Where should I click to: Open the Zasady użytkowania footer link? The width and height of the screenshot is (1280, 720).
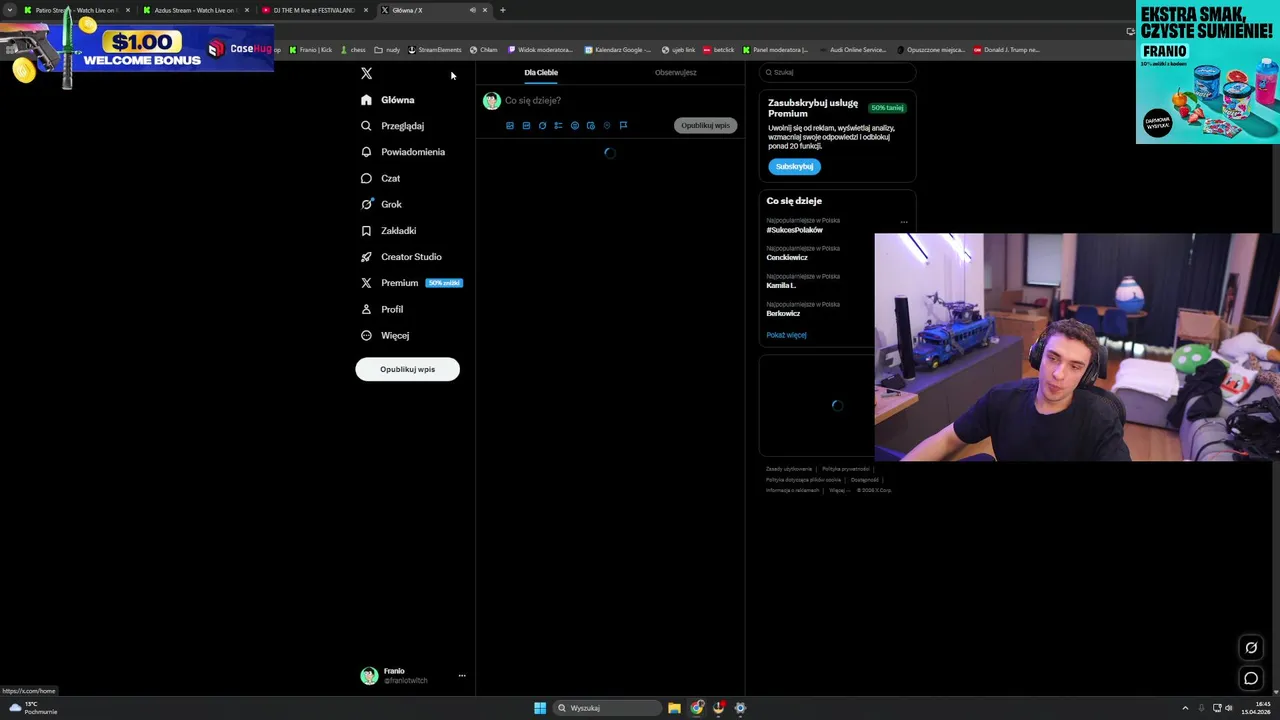(x=789, y=469)
